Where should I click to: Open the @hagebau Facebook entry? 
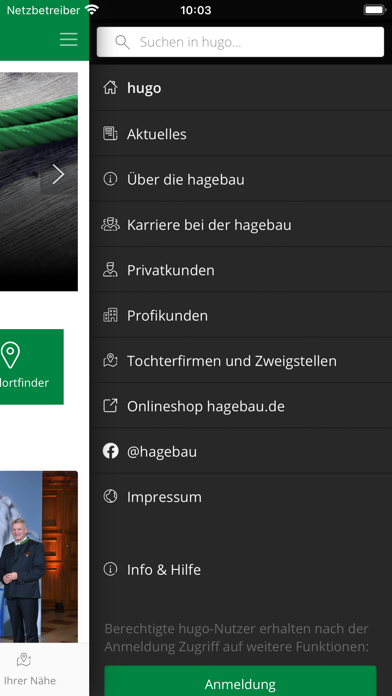tap(241, 451)
